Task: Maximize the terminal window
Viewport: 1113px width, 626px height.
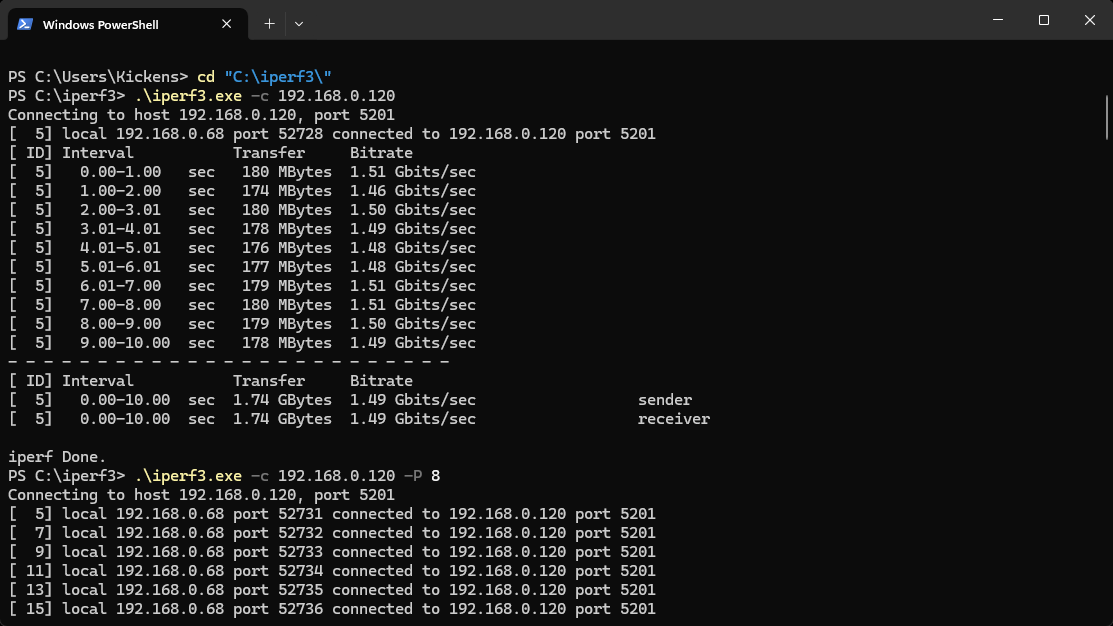Action: click(x=1043, y=20)
